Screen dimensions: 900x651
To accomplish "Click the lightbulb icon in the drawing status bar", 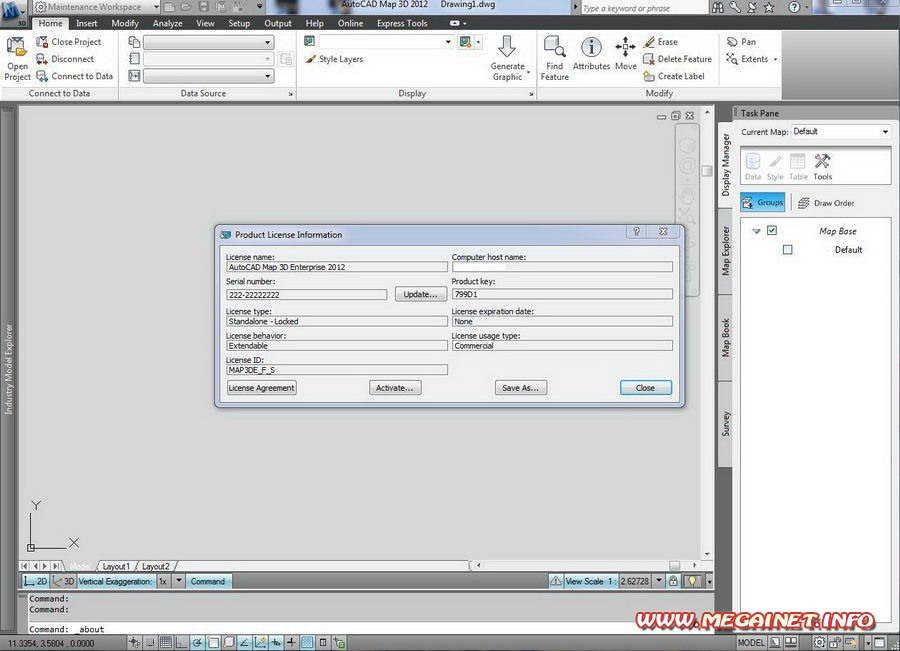I will pos(692,582).
